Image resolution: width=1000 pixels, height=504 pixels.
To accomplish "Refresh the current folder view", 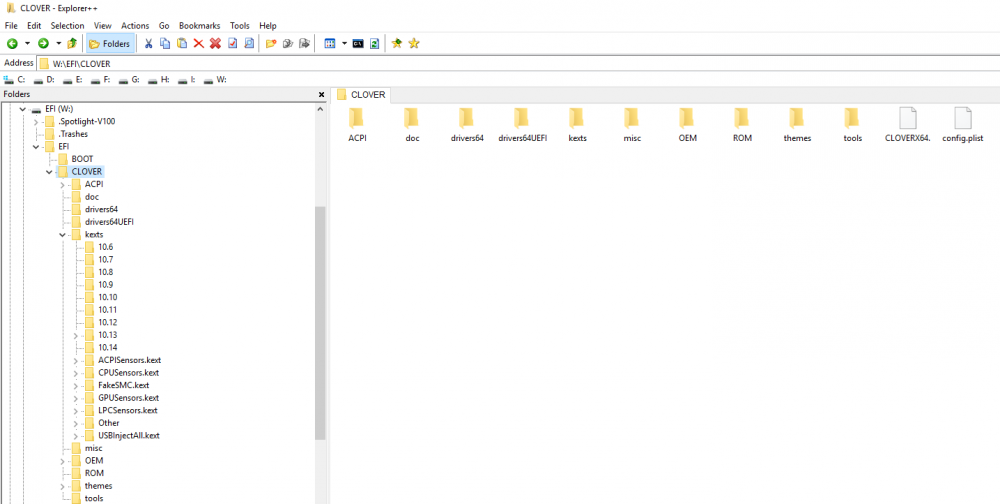I will coord(374,43).
